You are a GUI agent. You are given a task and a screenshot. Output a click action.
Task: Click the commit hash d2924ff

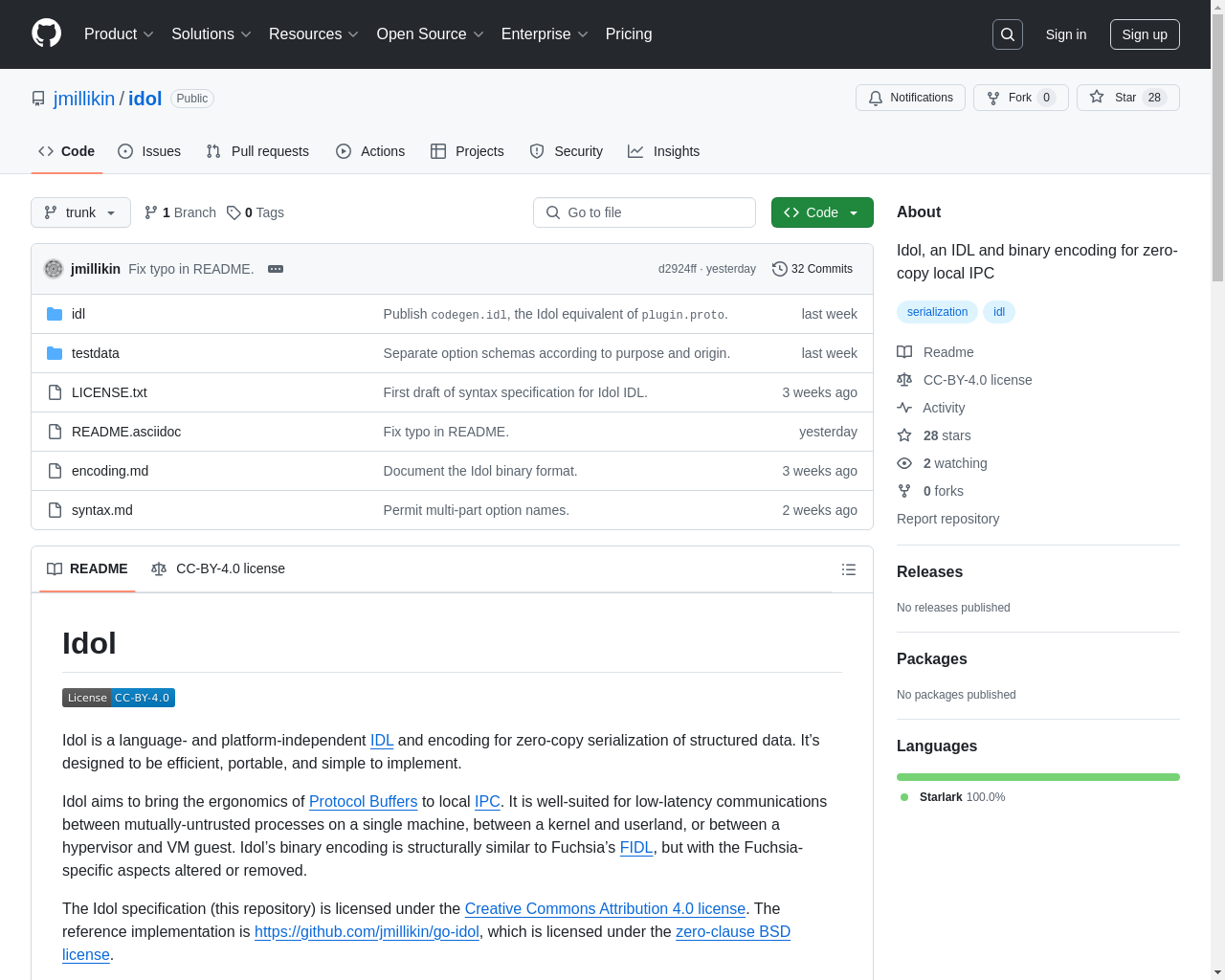pyautogui.click(x=678, y=269)
